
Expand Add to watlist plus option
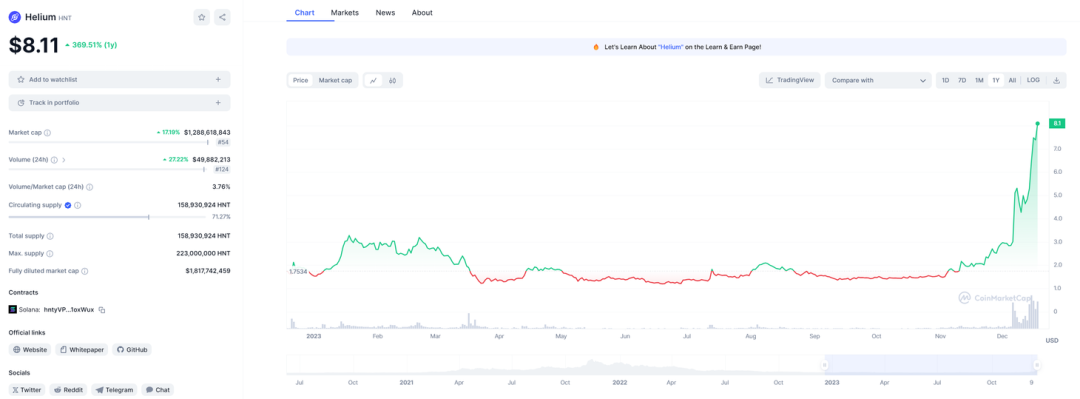point(218,80)
